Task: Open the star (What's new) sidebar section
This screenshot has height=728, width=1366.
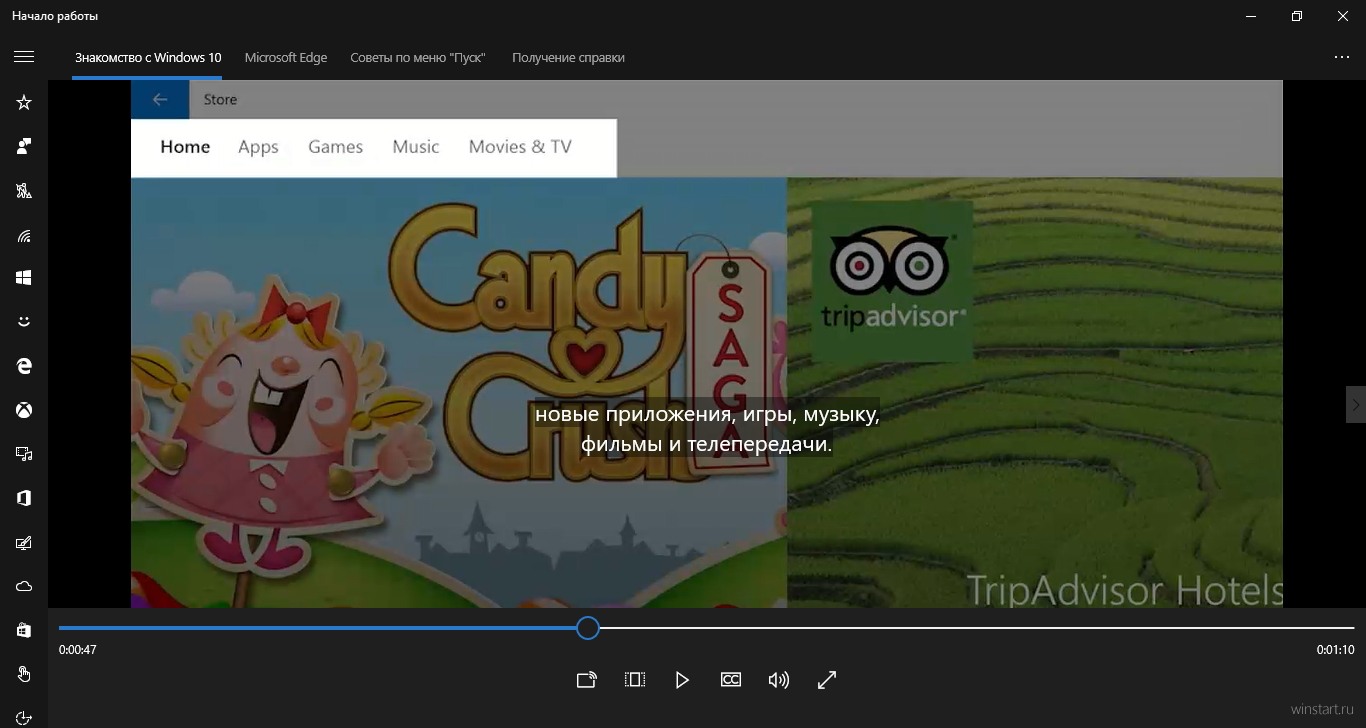Action: (x=24, y=102)
